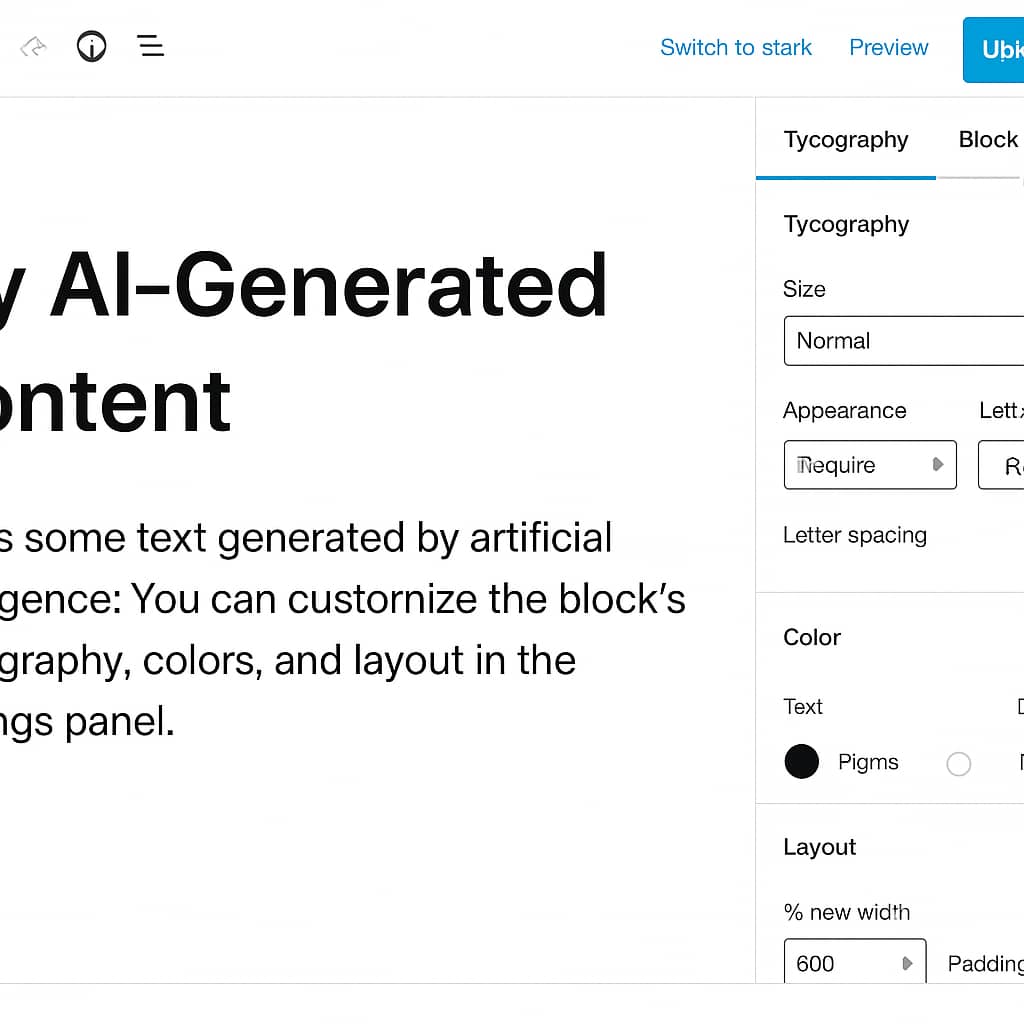Pick the black Text color swatch
This screenshot has height=1024, width=1024.
point(801,762)
